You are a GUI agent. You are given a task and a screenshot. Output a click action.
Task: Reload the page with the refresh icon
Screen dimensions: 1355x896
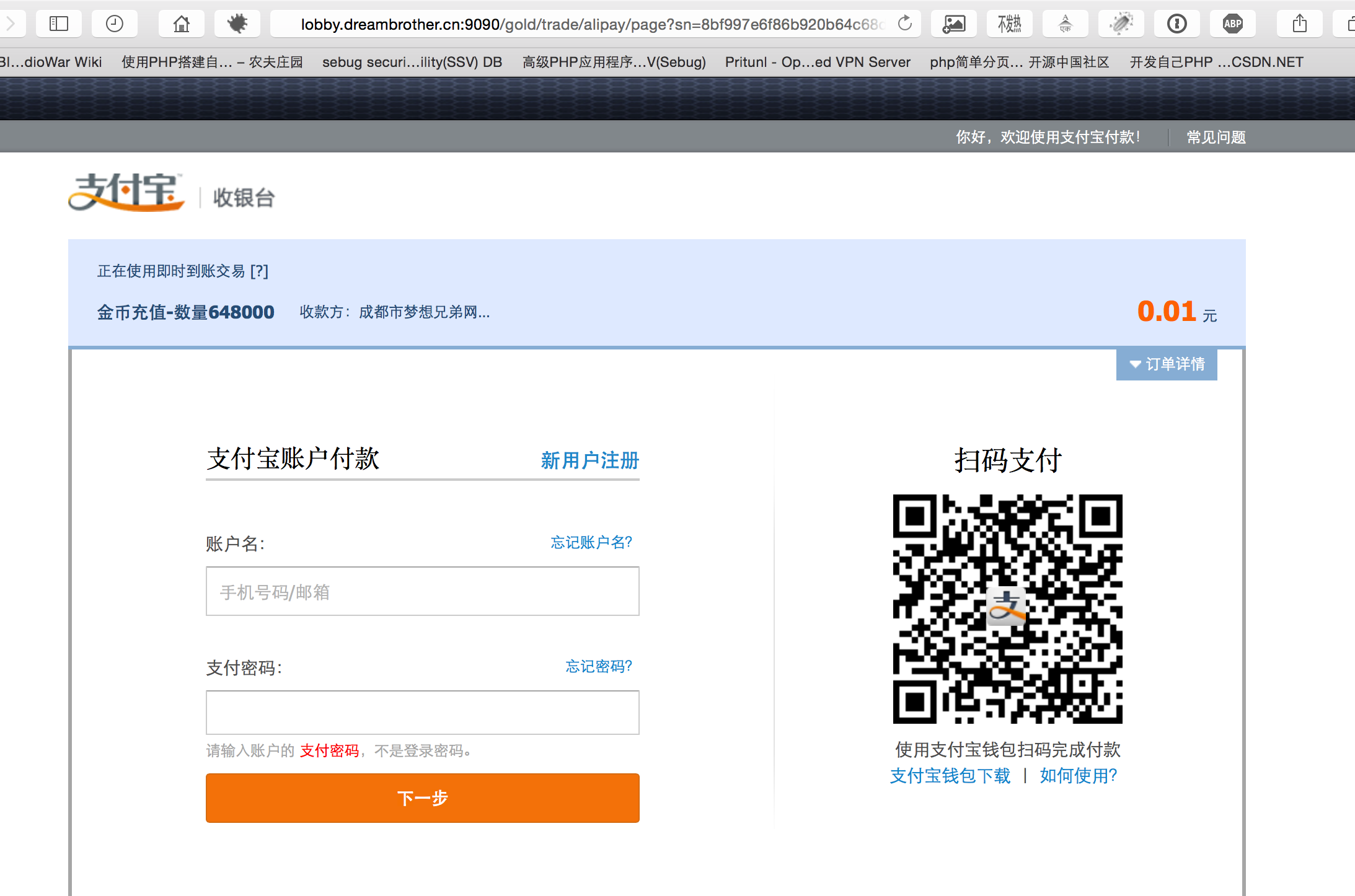(x=905, y=24)
